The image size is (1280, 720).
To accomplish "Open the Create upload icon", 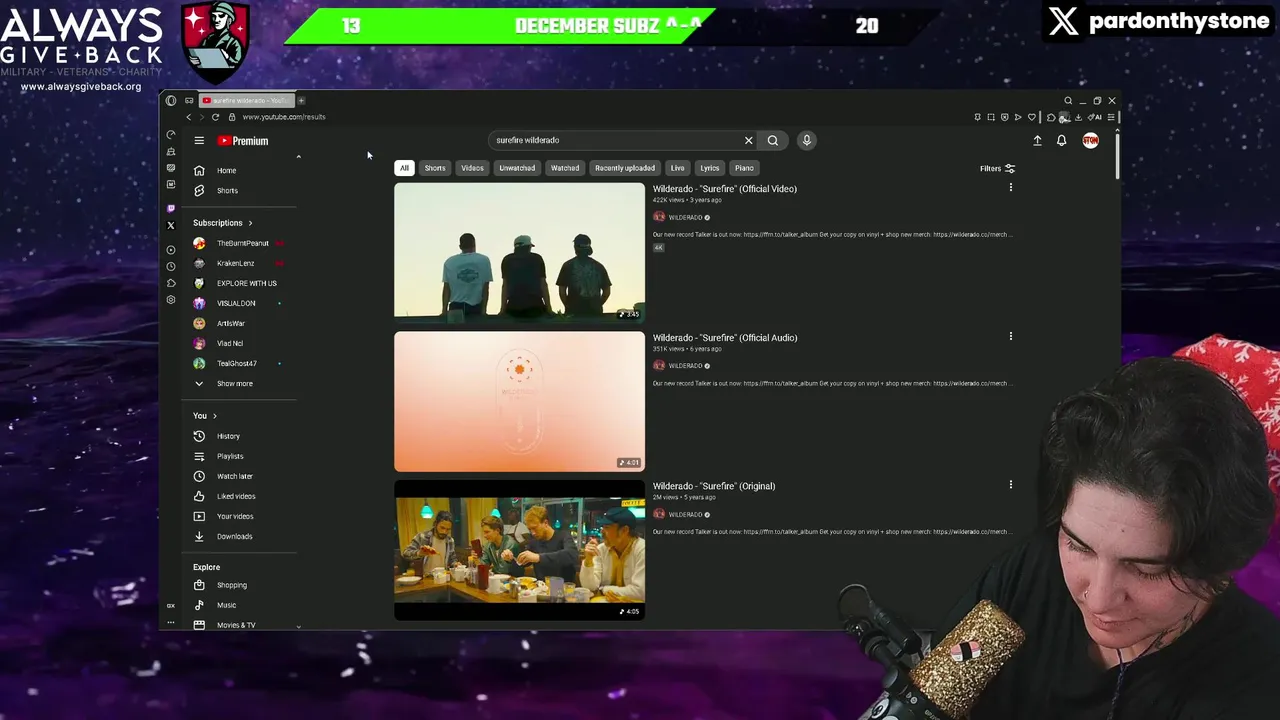I will pos(1037,141).
